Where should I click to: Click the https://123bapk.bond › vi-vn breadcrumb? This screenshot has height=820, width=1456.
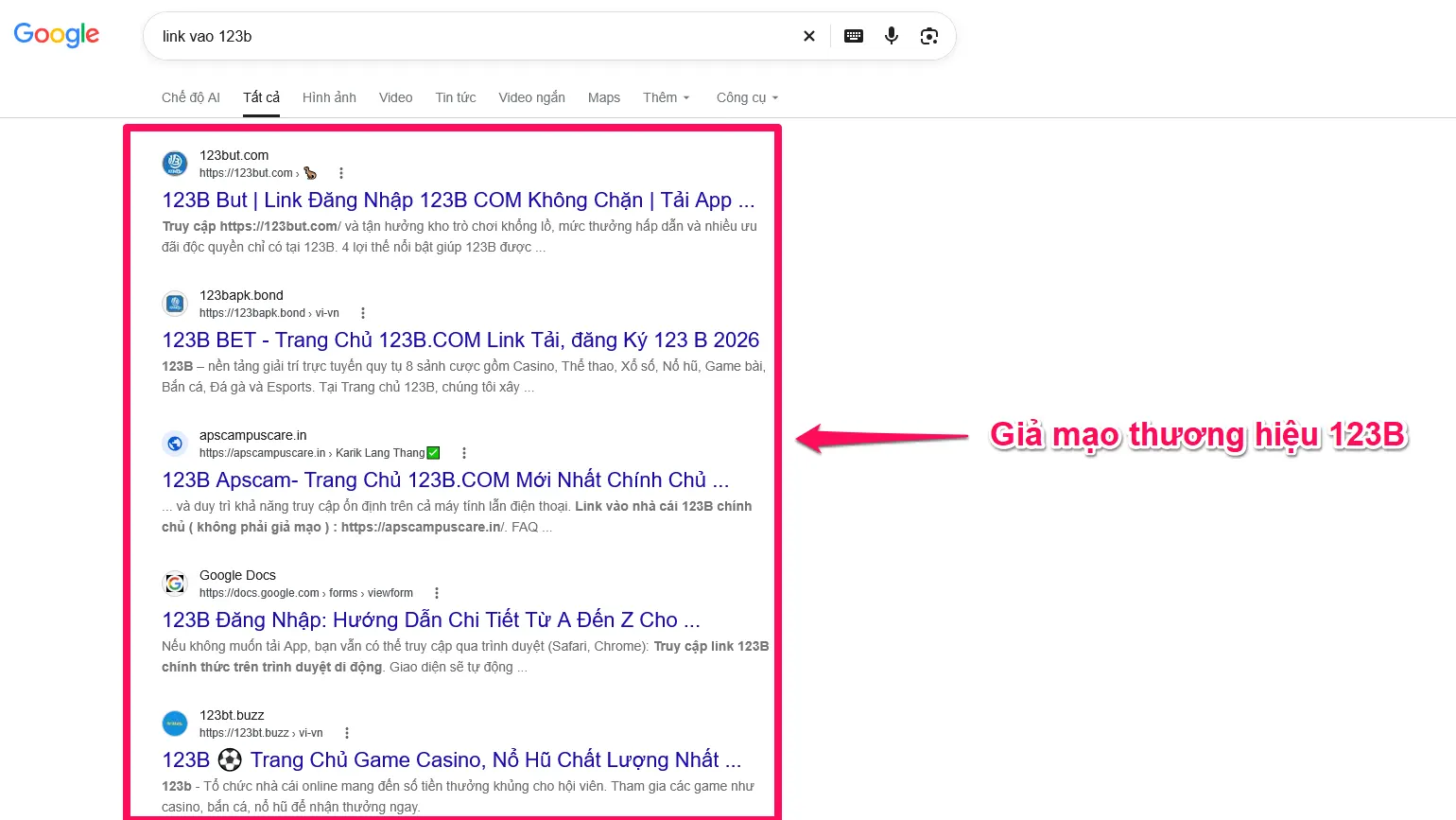point(269,313)
